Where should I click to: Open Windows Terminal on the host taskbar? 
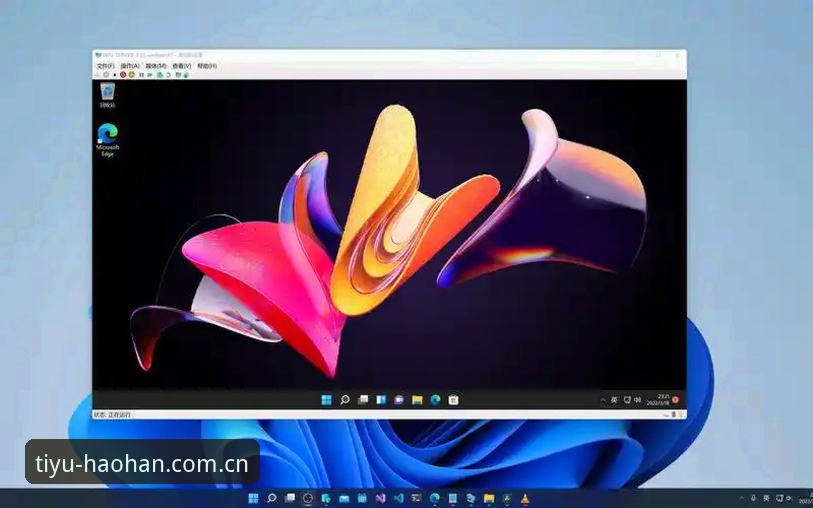coord(416,498)
